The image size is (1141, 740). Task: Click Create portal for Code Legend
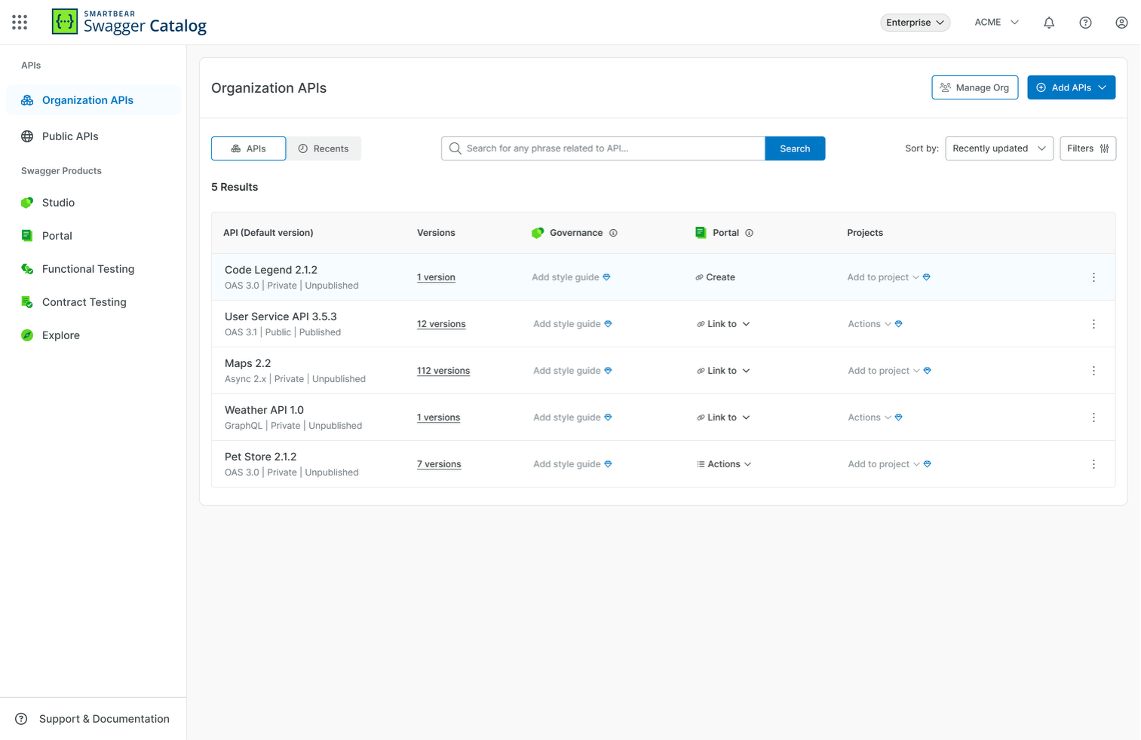click(x=715, y=277)
